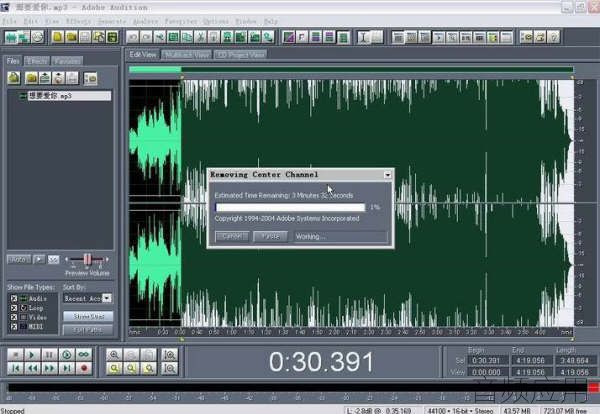Click the preview play button in Files panel
600x414 pixels.
pyautogui.click(x=39, y=259)
